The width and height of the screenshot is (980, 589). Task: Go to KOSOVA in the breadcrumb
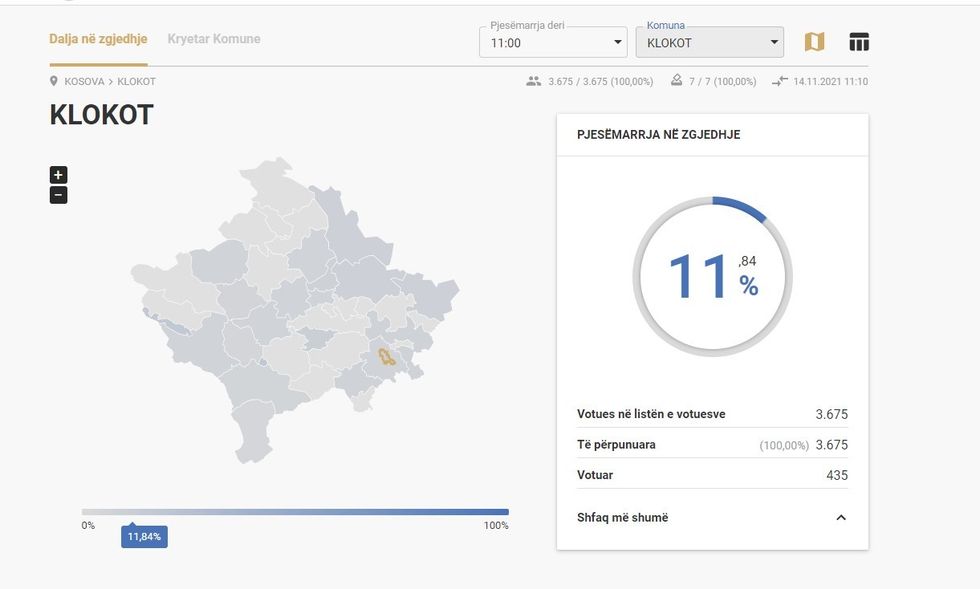click(x=84, y=82)
